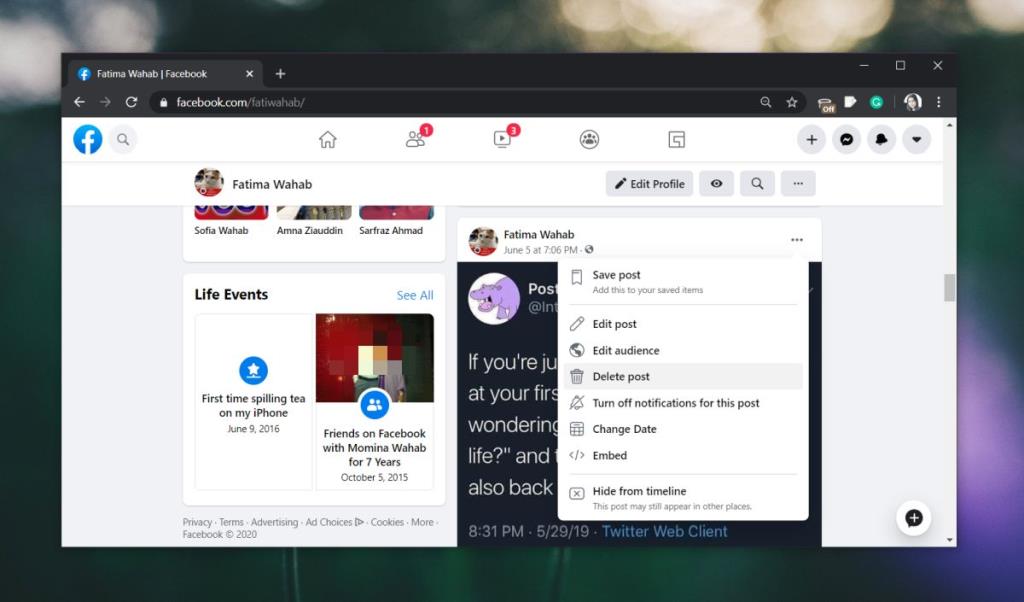The width and height of the screenshot is (1024, 602).
Task: Open the Facebook home feed icon
Action: (328, 140)
